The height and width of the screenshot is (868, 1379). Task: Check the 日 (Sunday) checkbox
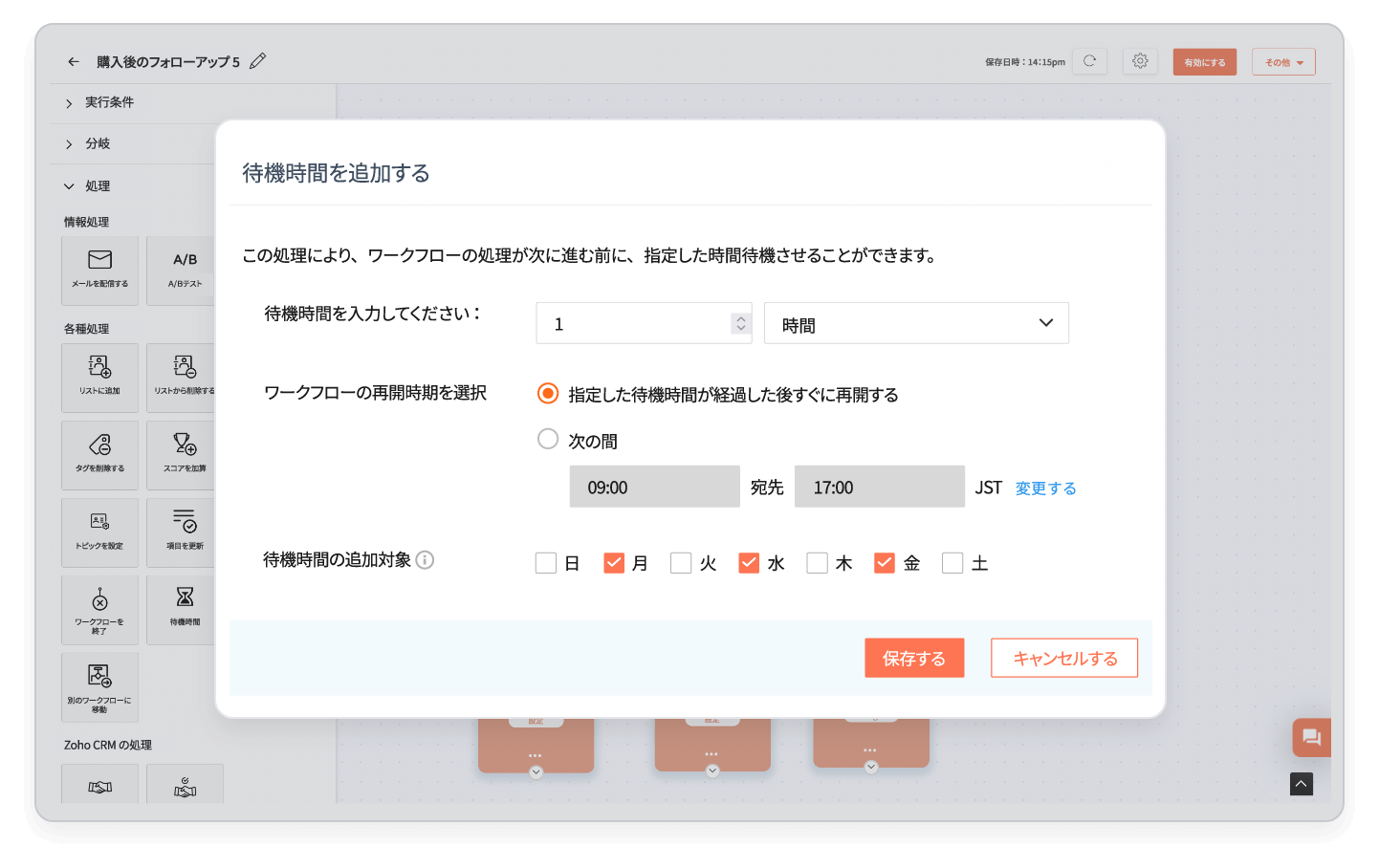pyautogui.click(x=546, y=563)
